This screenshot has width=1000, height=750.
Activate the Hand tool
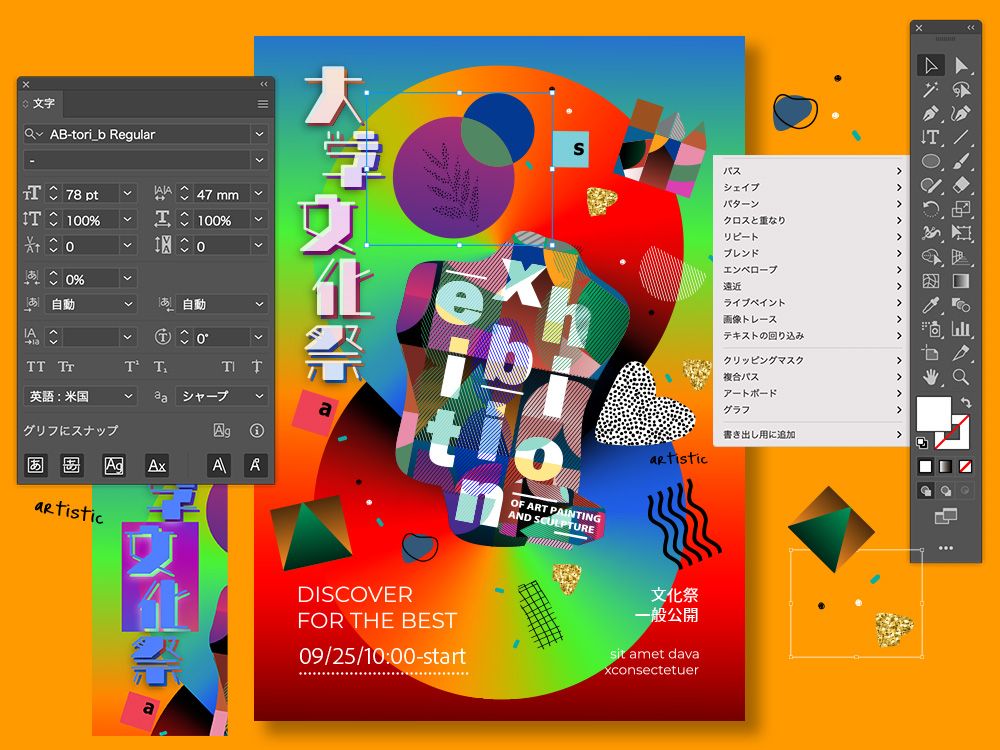(x=930, y=377)
